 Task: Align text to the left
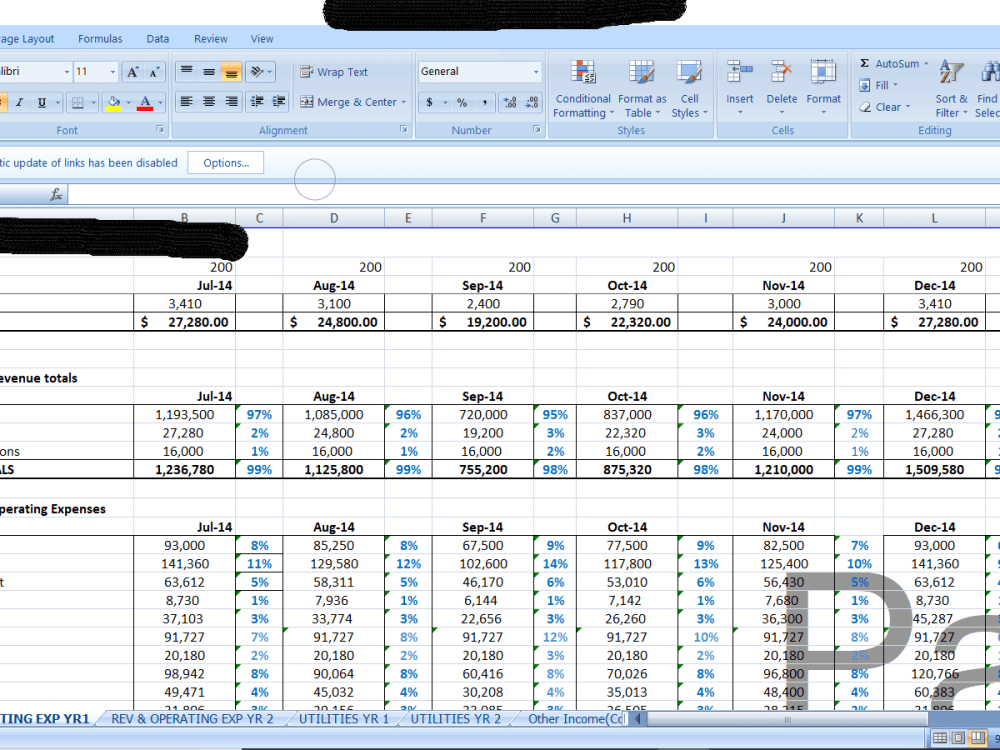click(186, 101)
